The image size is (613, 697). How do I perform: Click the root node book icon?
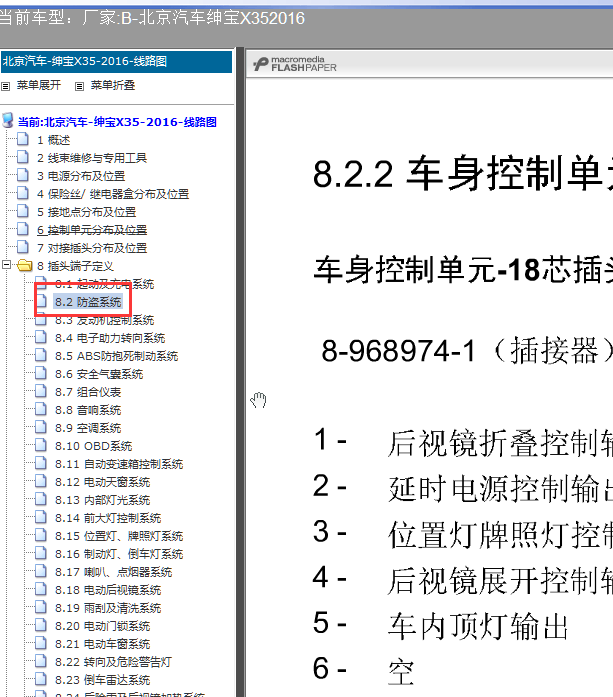(8, 120)
